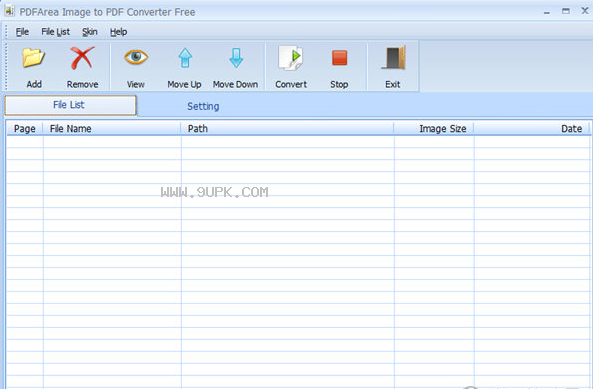Click the Add folder icon
593x389 pixels.
(x=34, y=58)
